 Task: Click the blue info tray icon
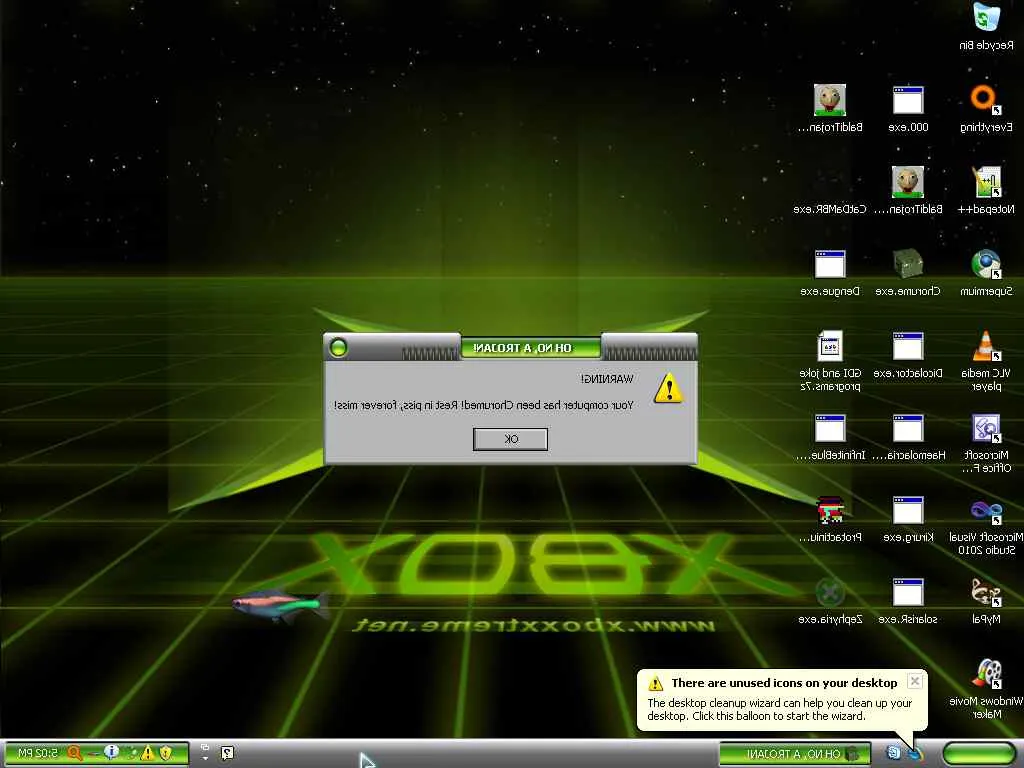pos(112,752)
